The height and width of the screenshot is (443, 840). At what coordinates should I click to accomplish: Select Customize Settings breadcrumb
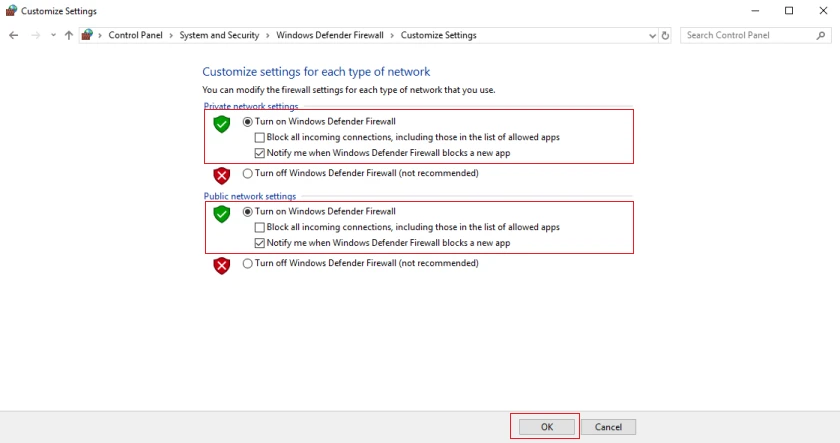(438, 35)
